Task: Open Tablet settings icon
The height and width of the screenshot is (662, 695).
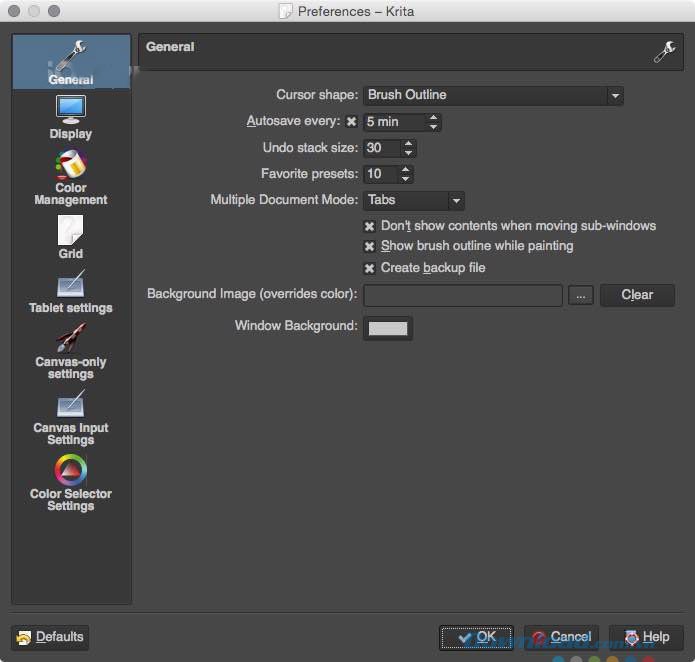Action: (71, 284)
